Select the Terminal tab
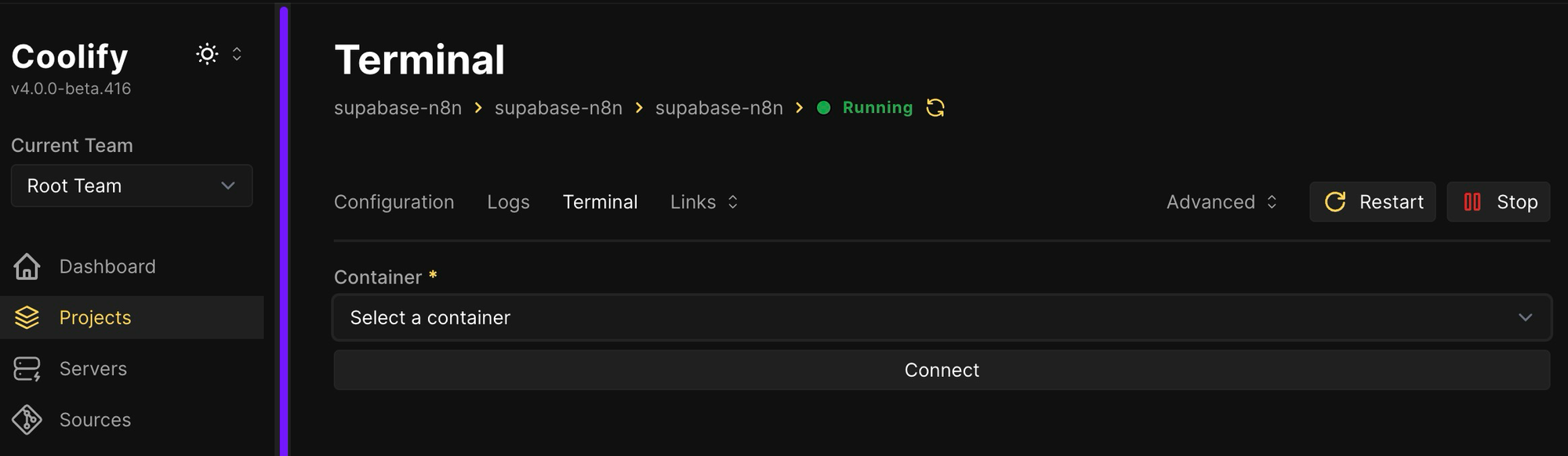 click(x=600, y=202)
